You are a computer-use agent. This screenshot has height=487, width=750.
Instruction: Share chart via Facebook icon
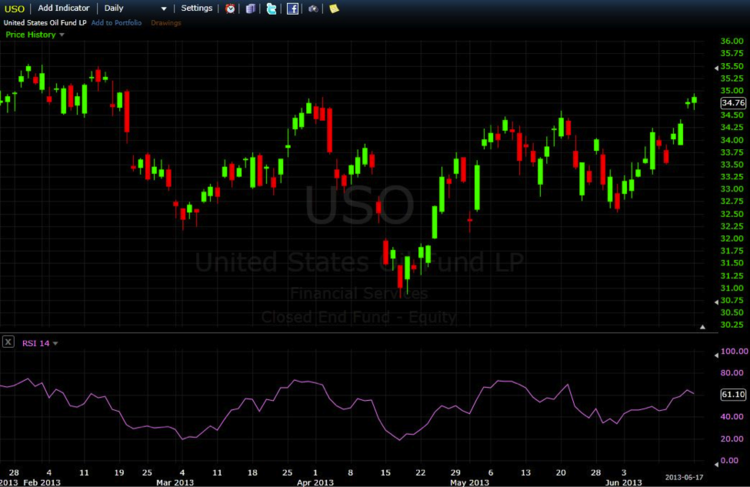293,8
